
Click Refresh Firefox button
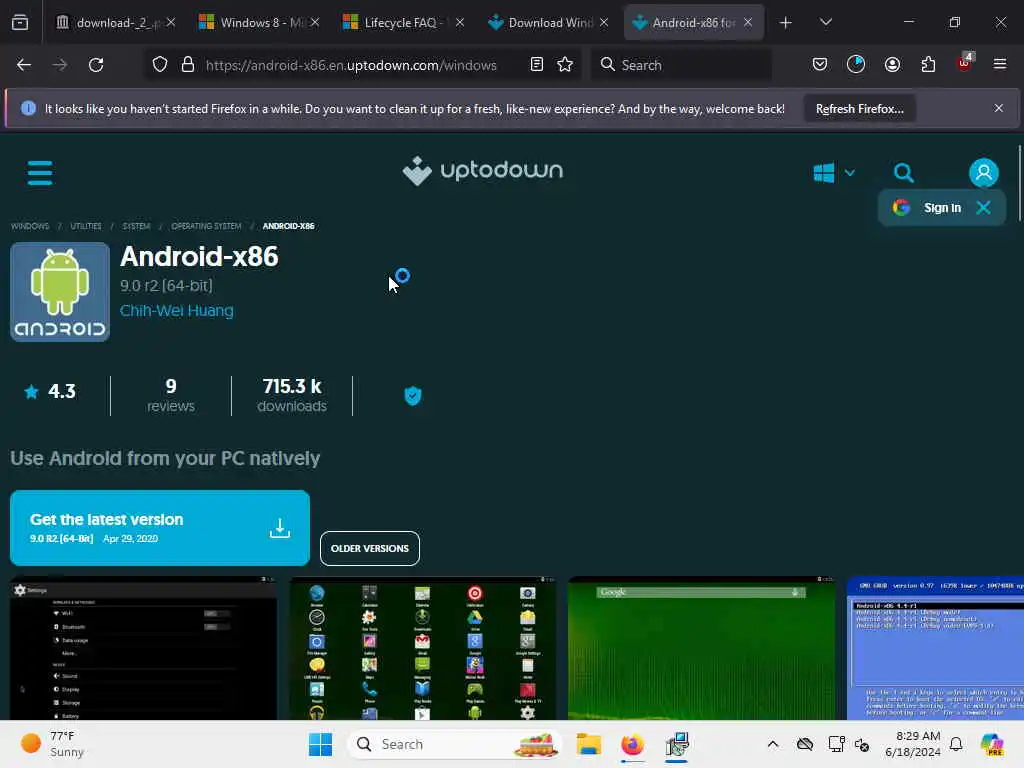[859, 109]
